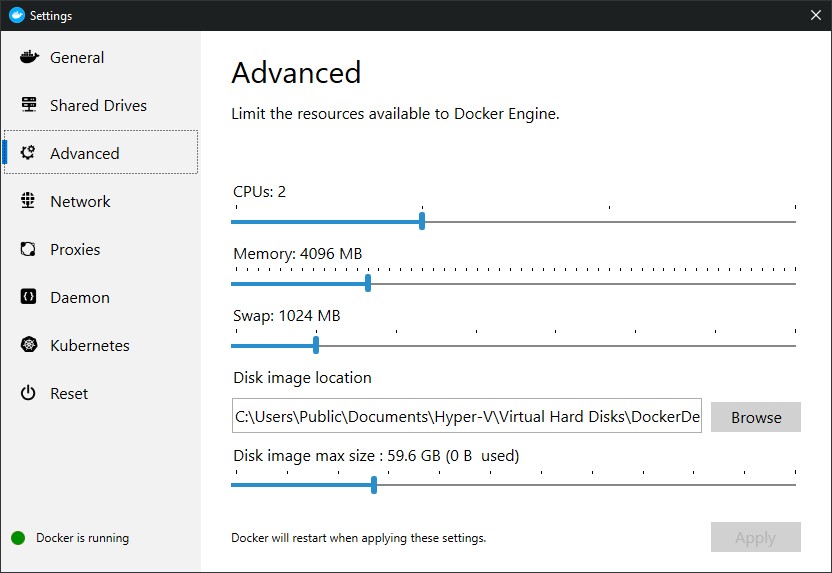Screen dimensions: 832x573
Task: Click the 'Limit the resources' description text
Action: coord(395,114)
